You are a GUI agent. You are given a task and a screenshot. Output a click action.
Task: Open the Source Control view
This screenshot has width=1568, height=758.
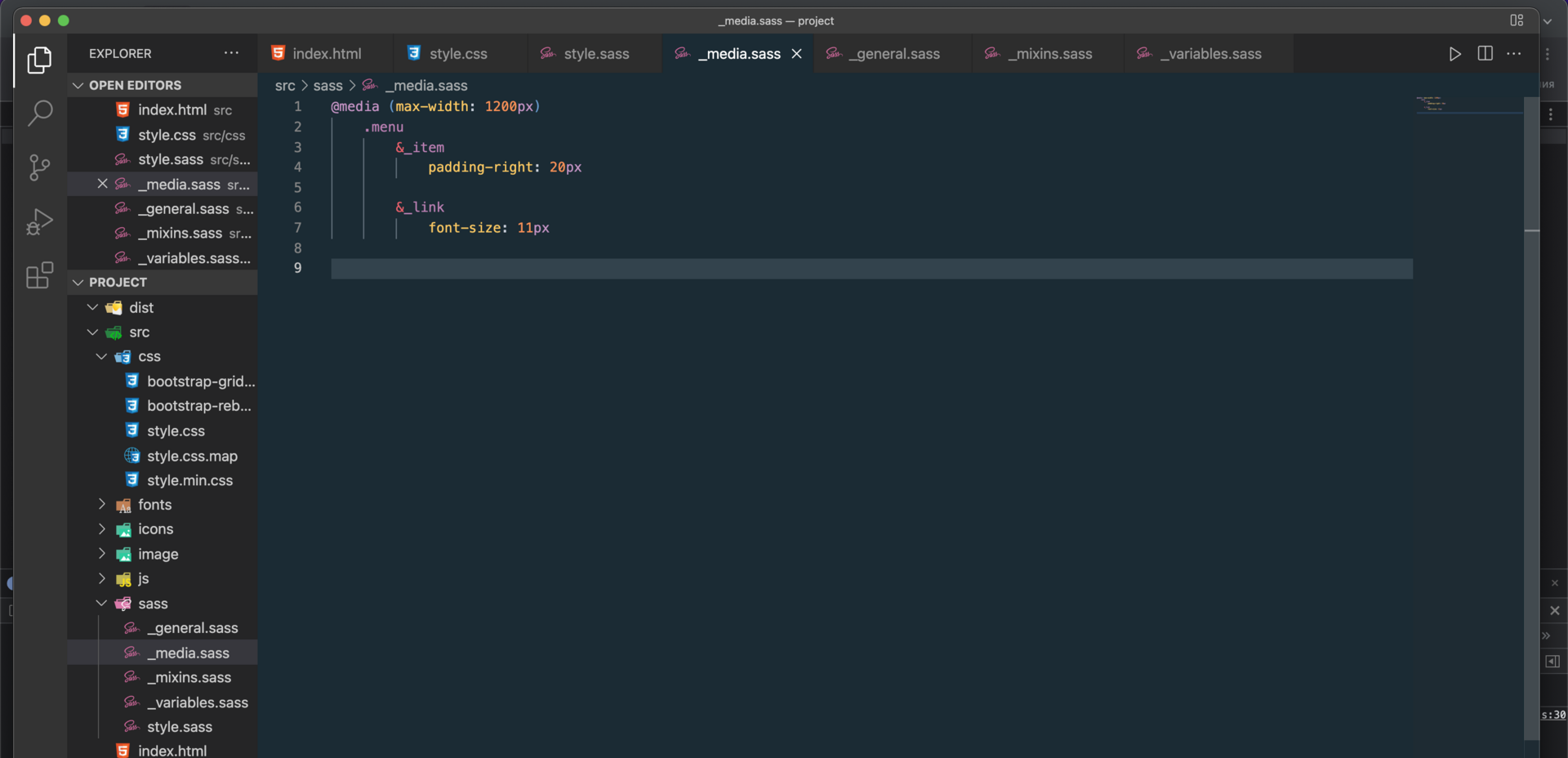tap(39, 167)
